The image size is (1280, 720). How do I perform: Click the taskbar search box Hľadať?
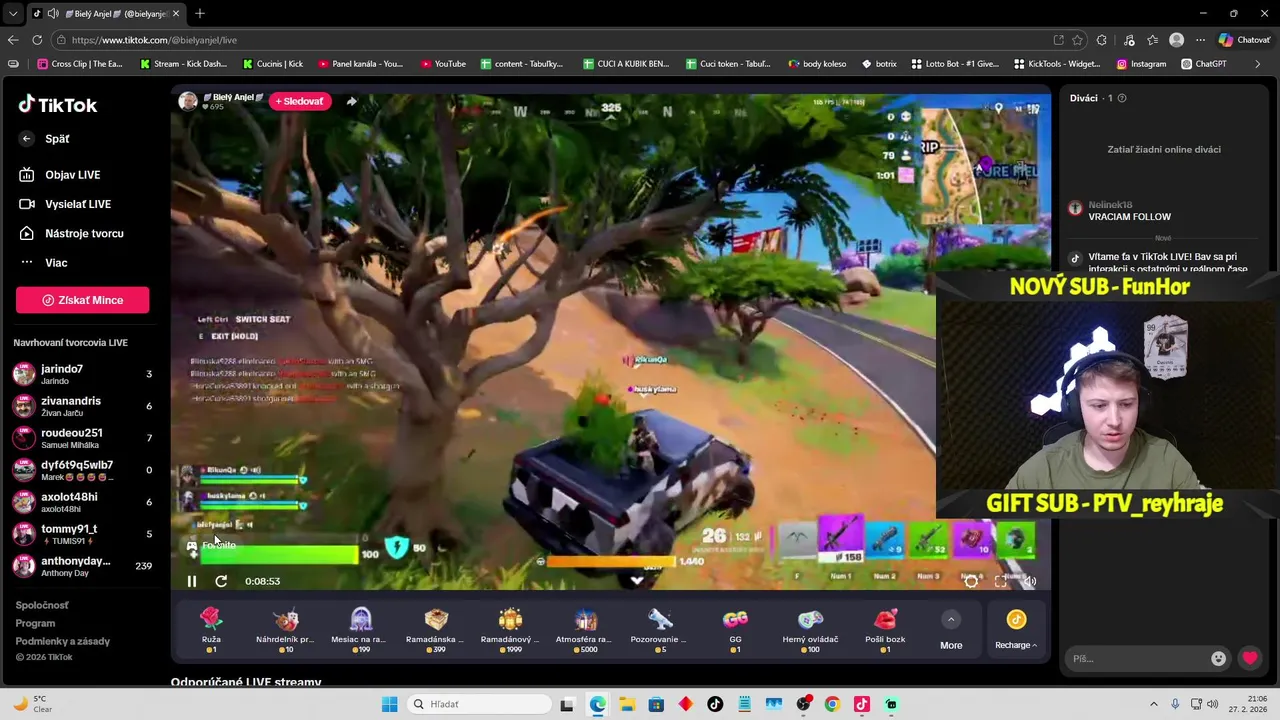coord(480,704)
